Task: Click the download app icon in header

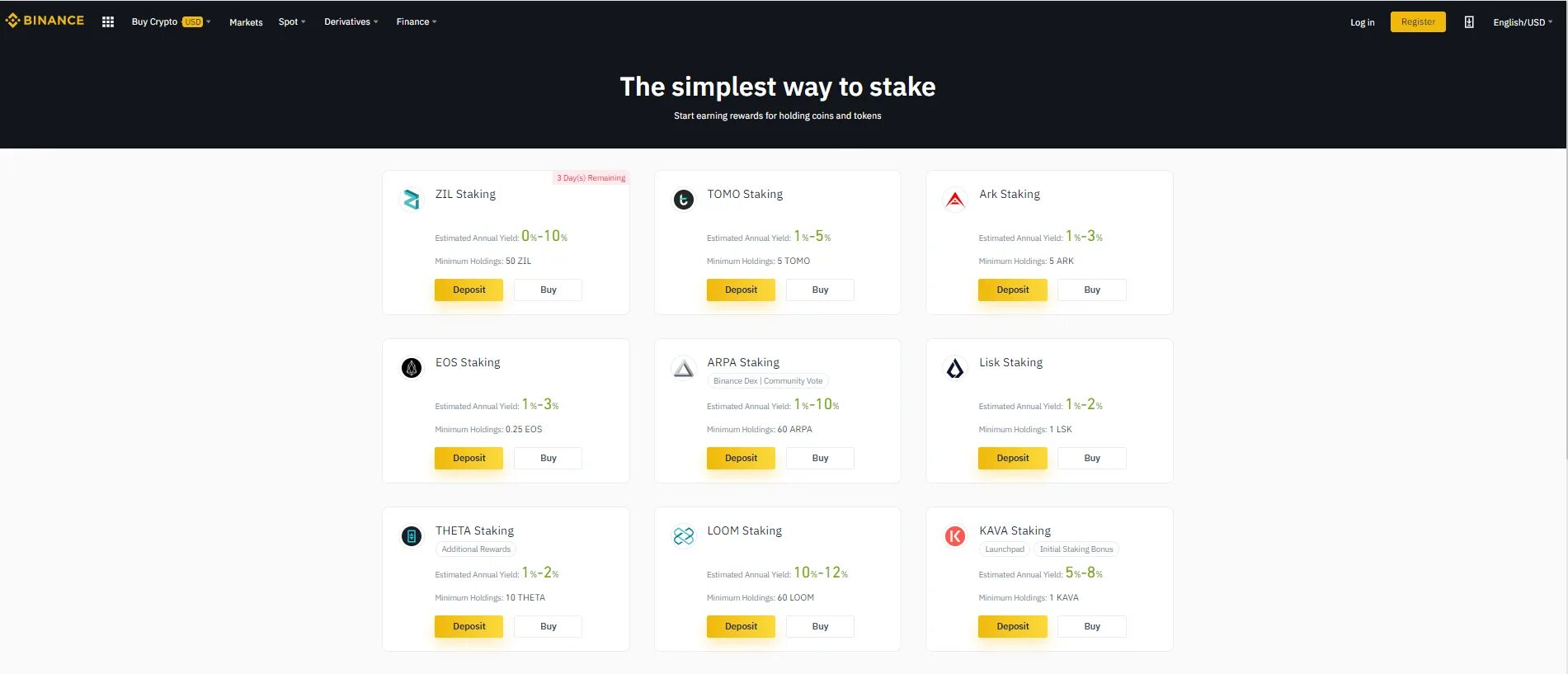Action: 1469,22
